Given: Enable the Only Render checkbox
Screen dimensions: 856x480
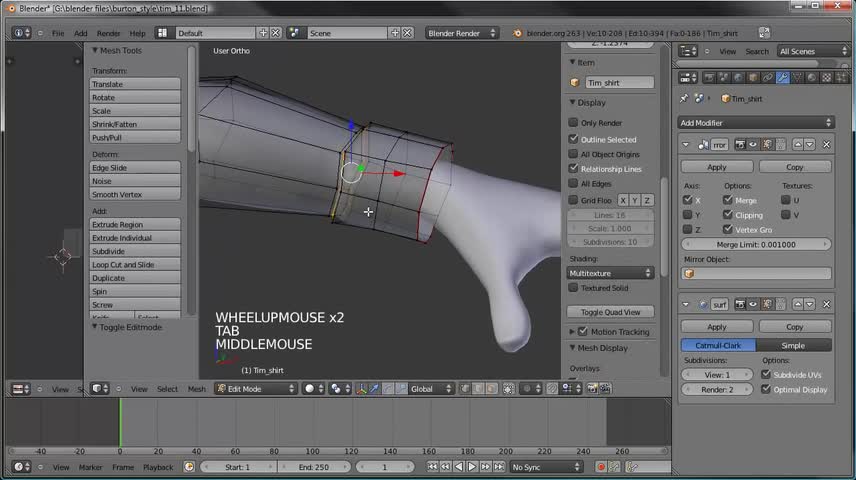Looking at the screenshot, I should coord(573,122).
